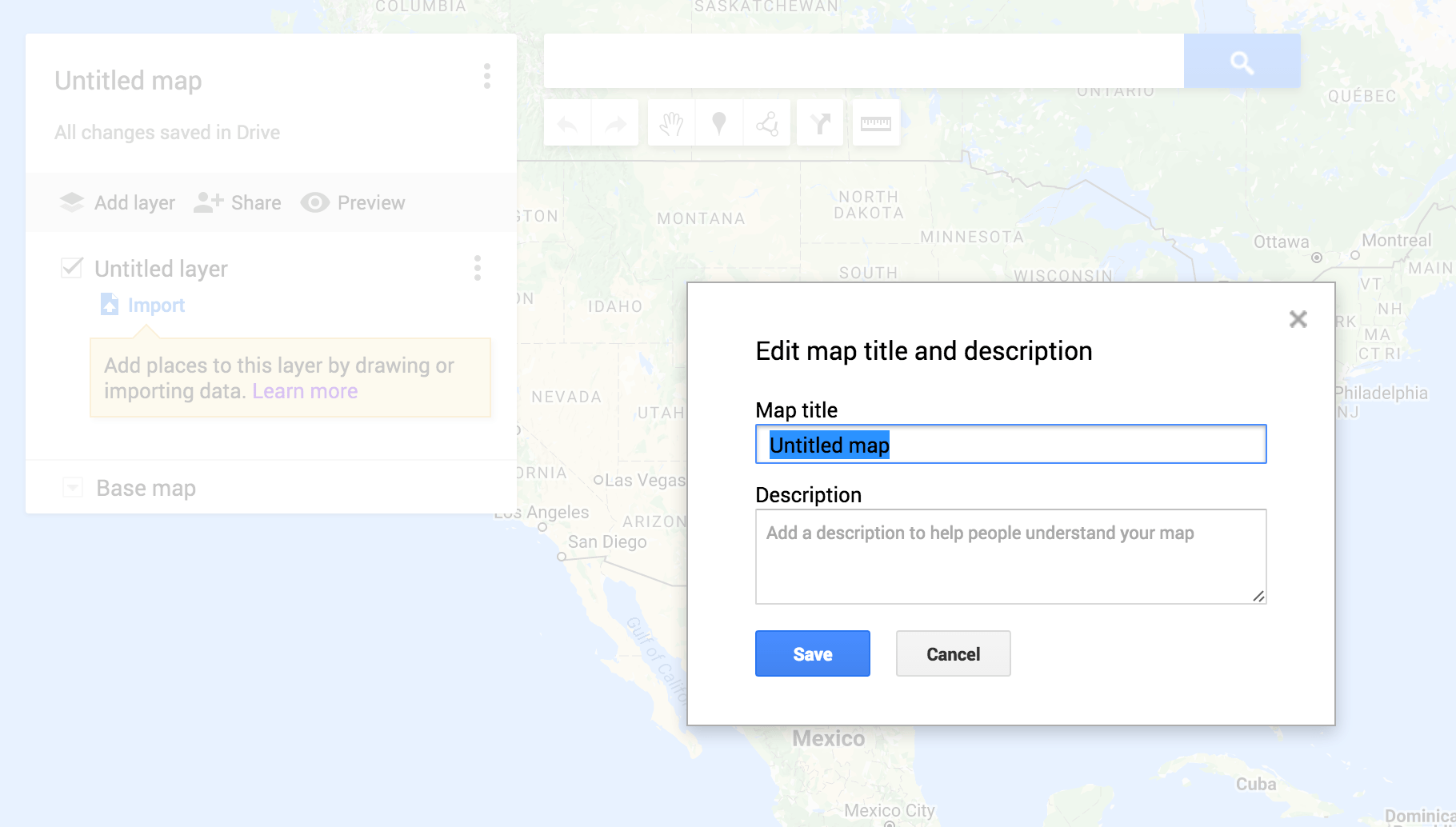Click the blue search magnifier button
This screenshot has height=827, width=1456.
pyautogui.click(x=1242, y=62)
